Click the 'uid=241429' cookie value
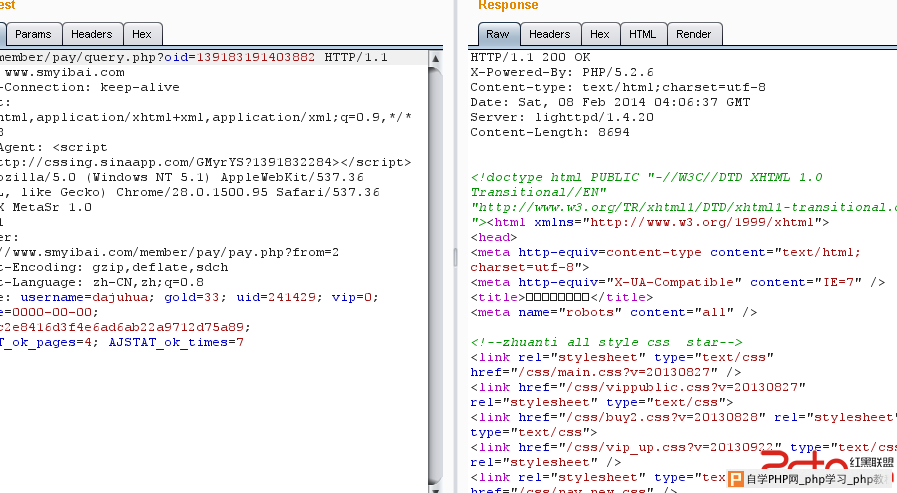The height and width of the screenshot is (493, 897). tap(276, 297)
